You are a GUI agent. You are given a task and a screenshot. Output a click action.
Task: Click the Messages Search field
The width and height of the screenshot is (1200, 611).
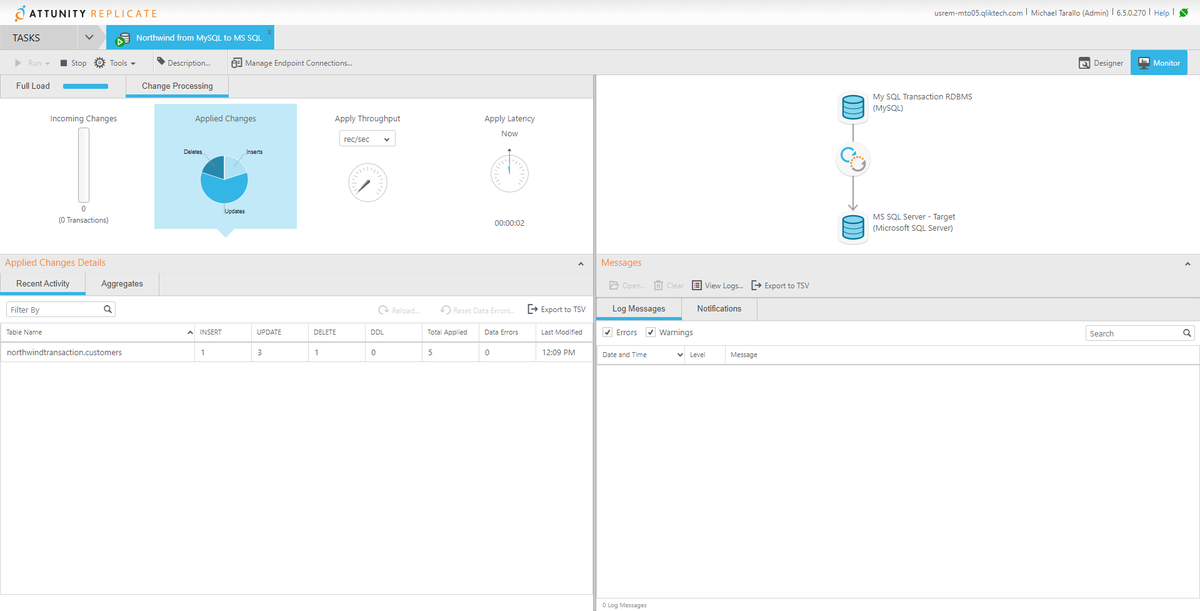coord(1139,333)
